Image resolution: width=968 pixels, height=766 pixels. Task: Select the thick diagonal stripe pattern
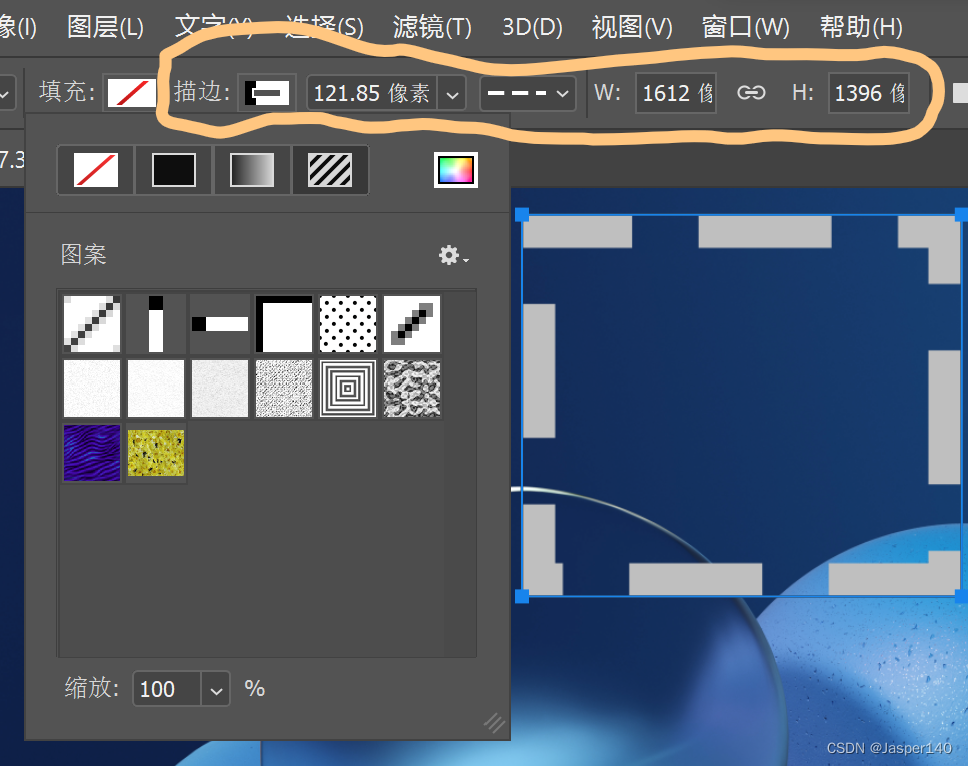point(412,323)
